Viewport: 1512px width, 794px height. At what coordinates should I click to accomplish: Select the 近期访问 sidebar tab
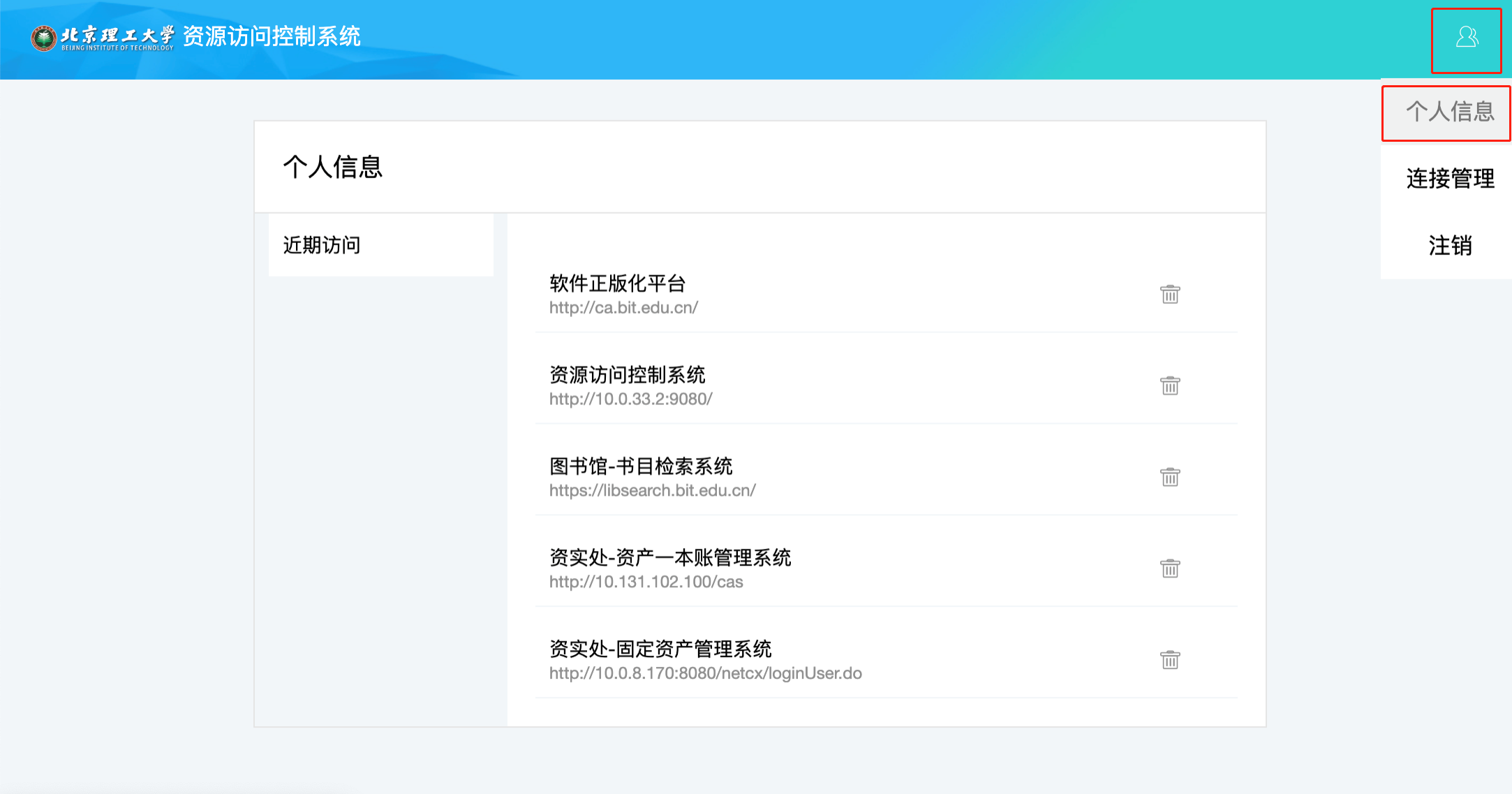pyautogui.click(x=322, y=245)
